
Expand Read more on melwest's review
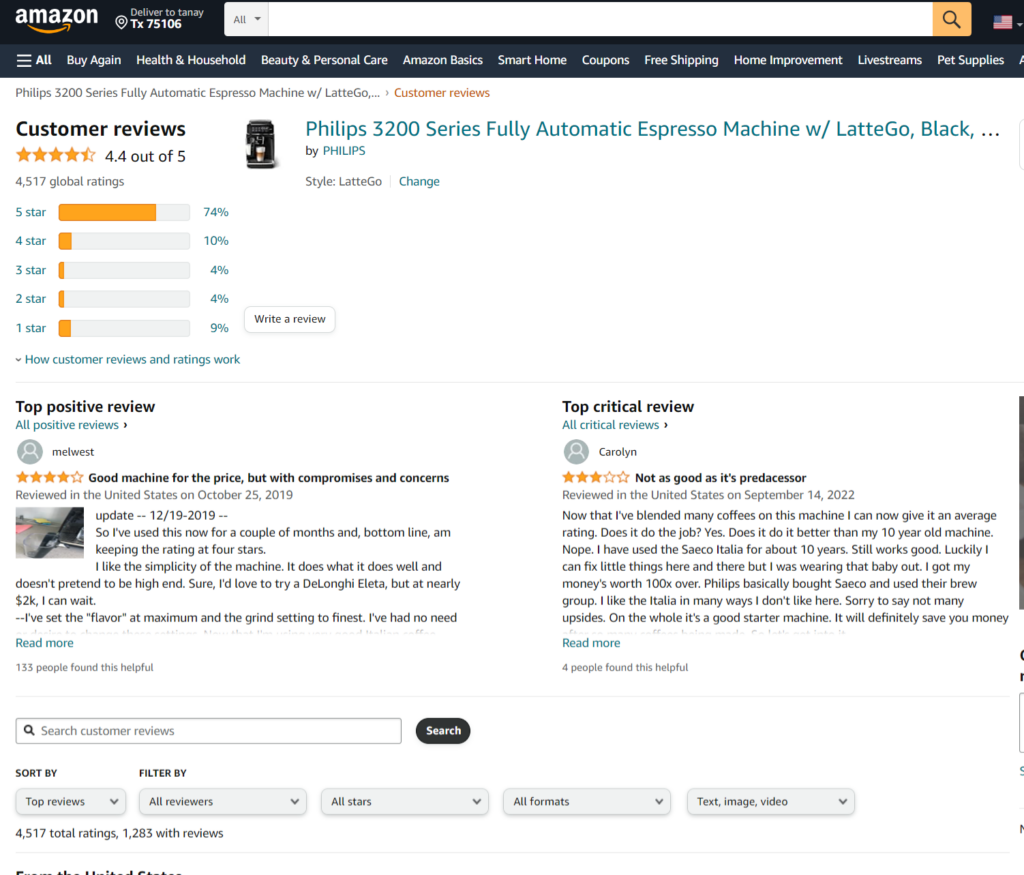coord(44,643)
